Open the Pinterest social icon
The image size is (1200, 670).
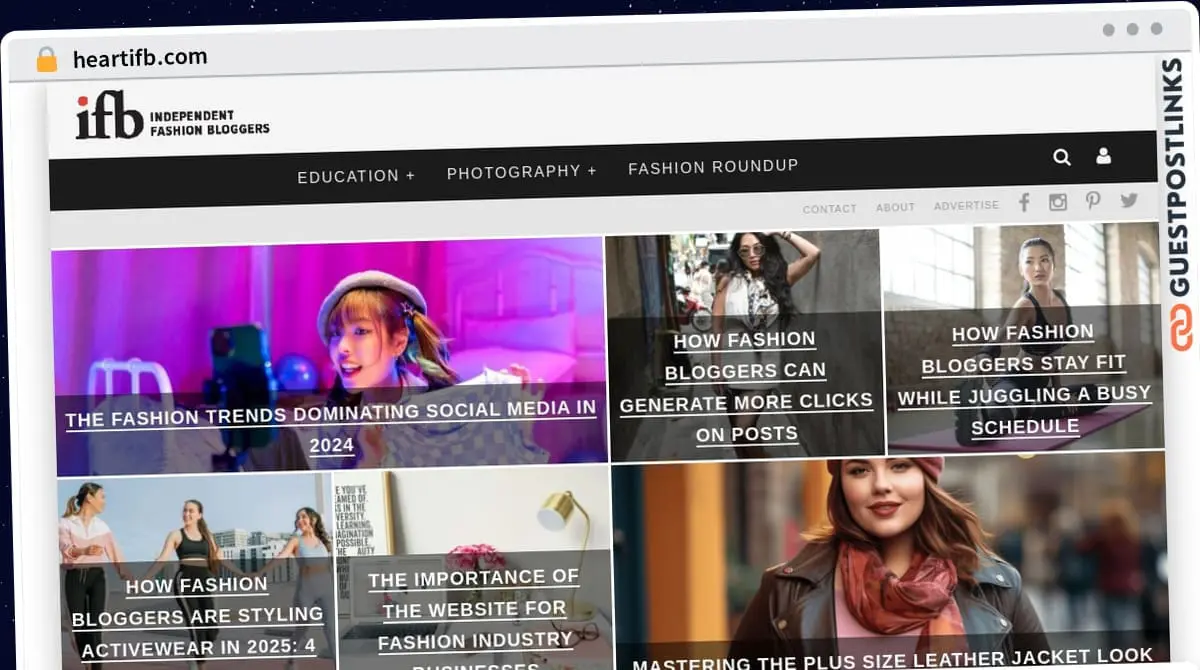1092,201
